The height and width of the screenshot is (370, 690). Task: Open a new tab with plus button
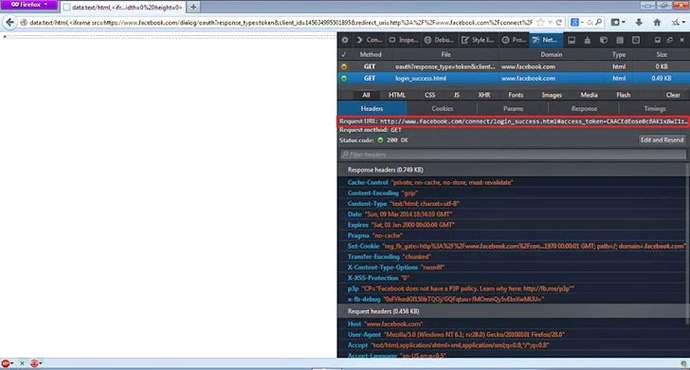pos(193,7)
